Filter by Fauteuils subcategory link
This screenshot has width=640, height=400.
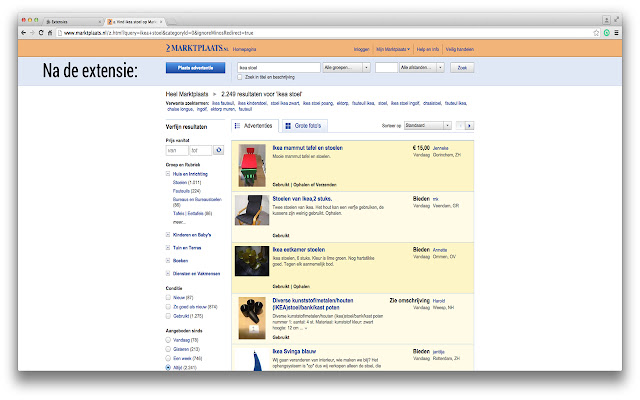click(x=181, y=191)
